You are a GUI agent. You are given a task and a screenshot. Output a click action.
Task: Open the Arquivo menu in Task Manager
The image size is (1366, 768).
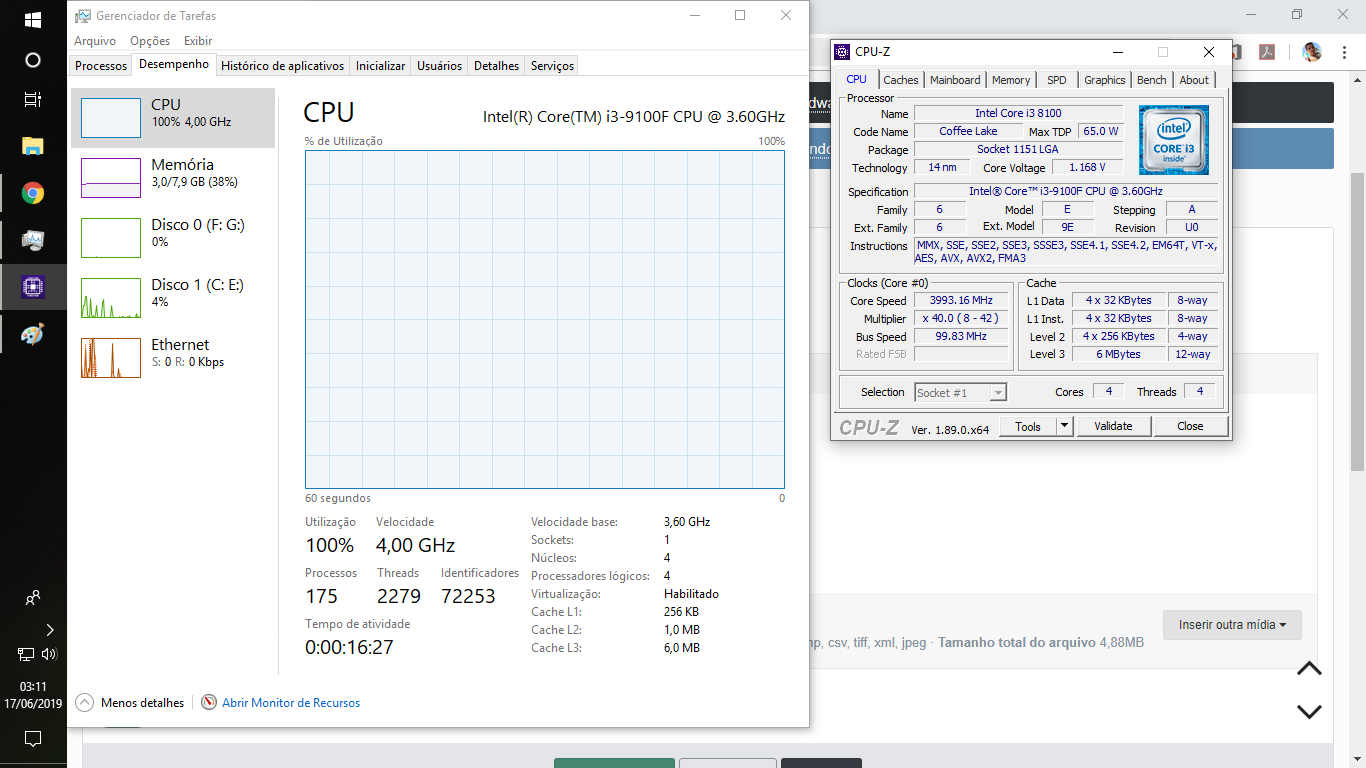tap(95, 41)
